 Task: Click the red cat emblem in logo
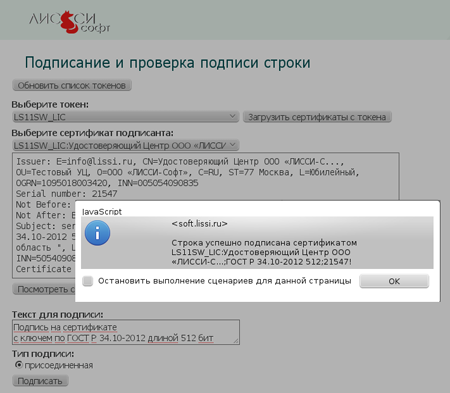[x=68, y=22]
